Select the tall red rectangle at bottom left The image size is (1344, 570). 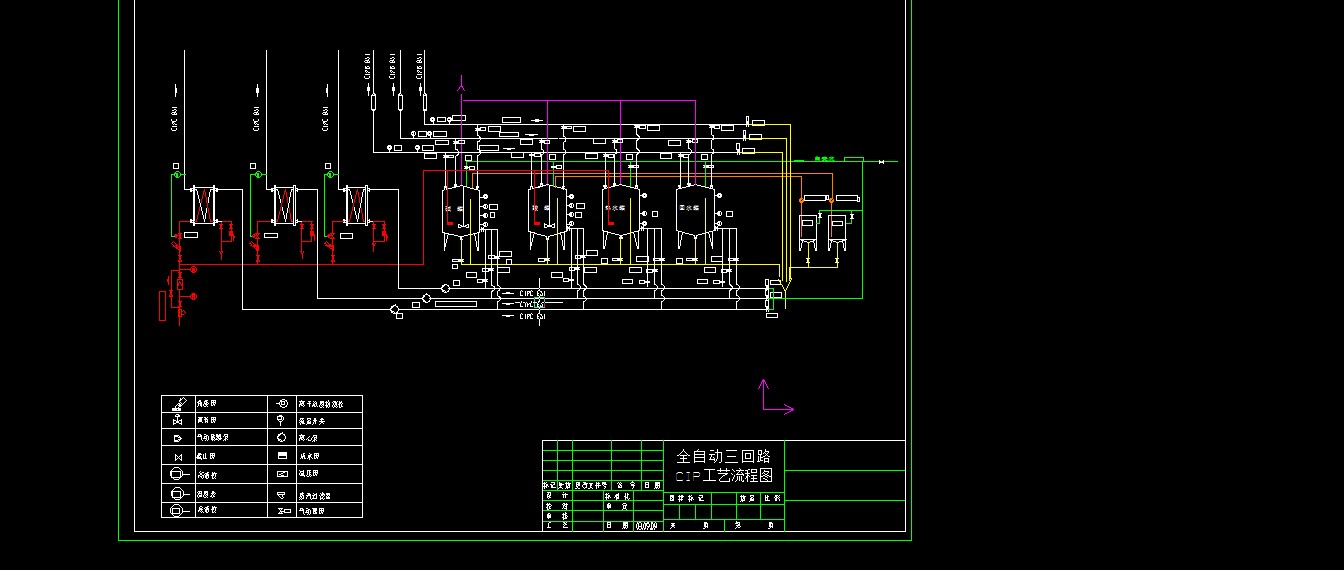point(163,306)
